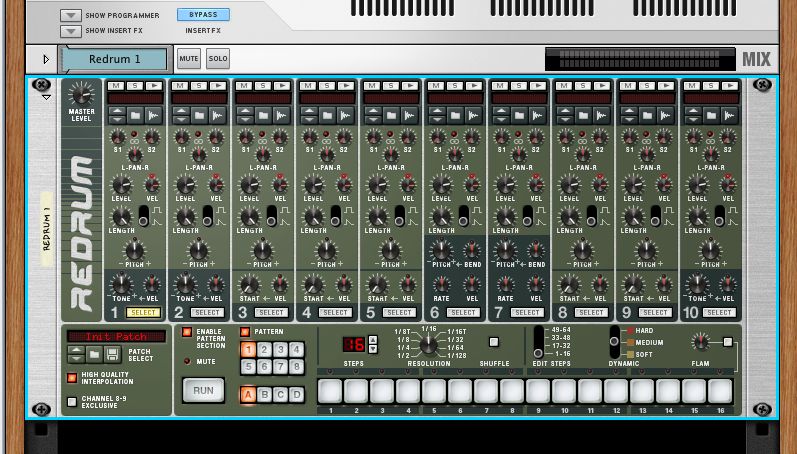This screenshot has height=454, width=797.
Task: Expand Show Insert FX section
Action: point(71,31)
